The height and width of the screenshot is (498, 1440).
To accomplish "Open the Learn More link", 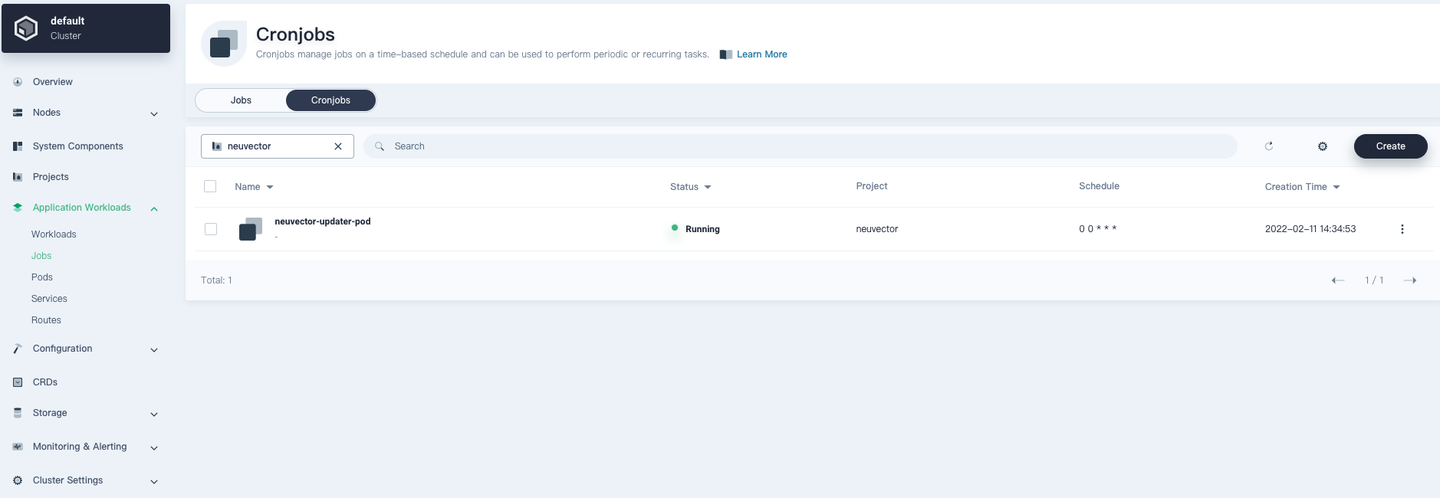I will coord(761,54).
